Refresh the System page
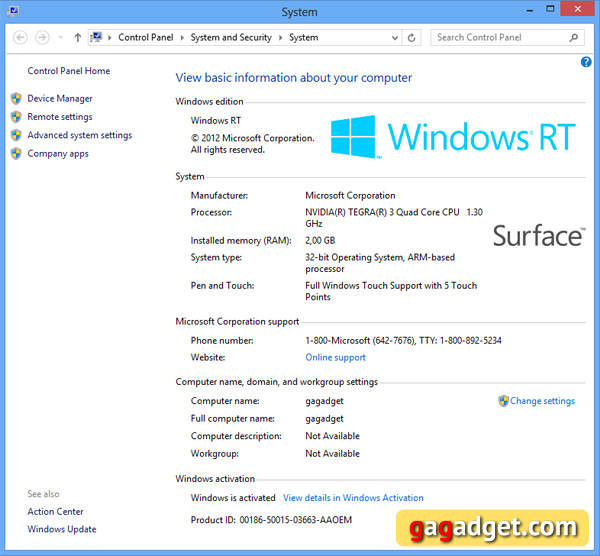 pos(412,38)
